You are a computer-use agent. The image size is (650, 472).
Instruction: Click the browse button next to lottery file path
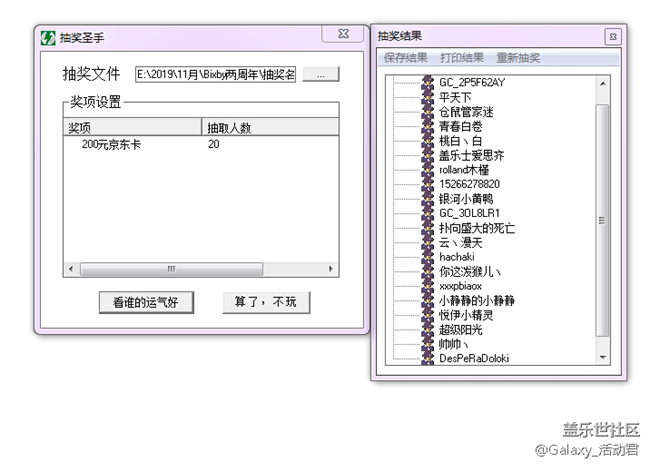(x=321, y=75)
